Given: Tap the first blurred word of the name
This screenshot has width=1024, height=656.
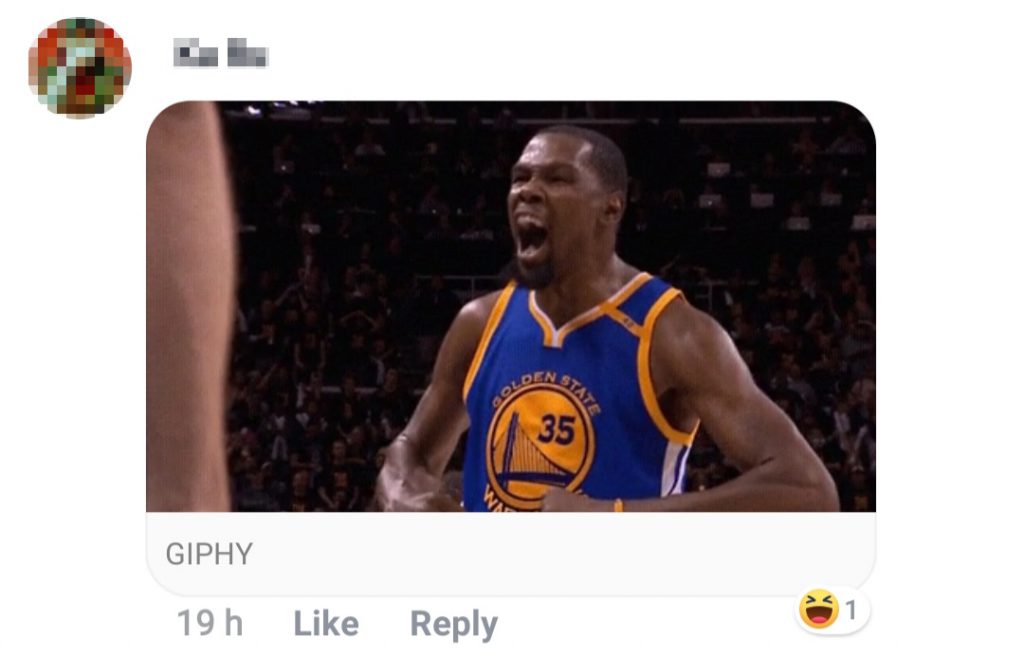Looking at the screenshot, I should pyautogui.click(x=195, y=52).
